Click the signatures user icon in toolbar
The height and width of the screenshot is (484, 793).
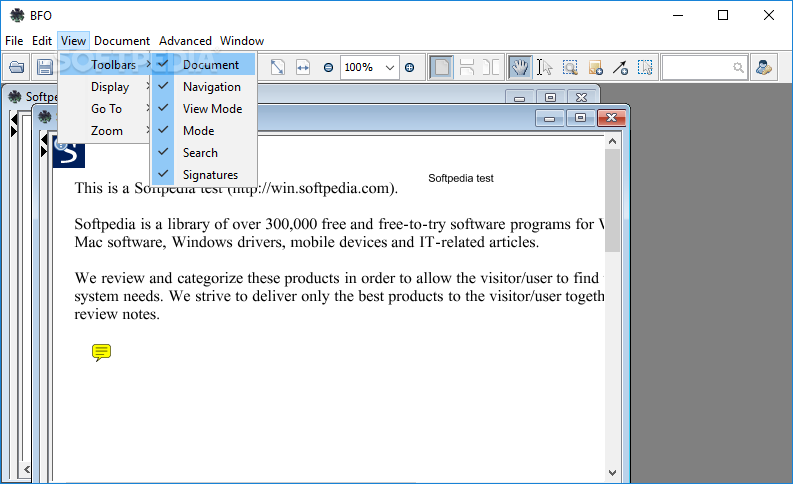(x=764, y=67)
